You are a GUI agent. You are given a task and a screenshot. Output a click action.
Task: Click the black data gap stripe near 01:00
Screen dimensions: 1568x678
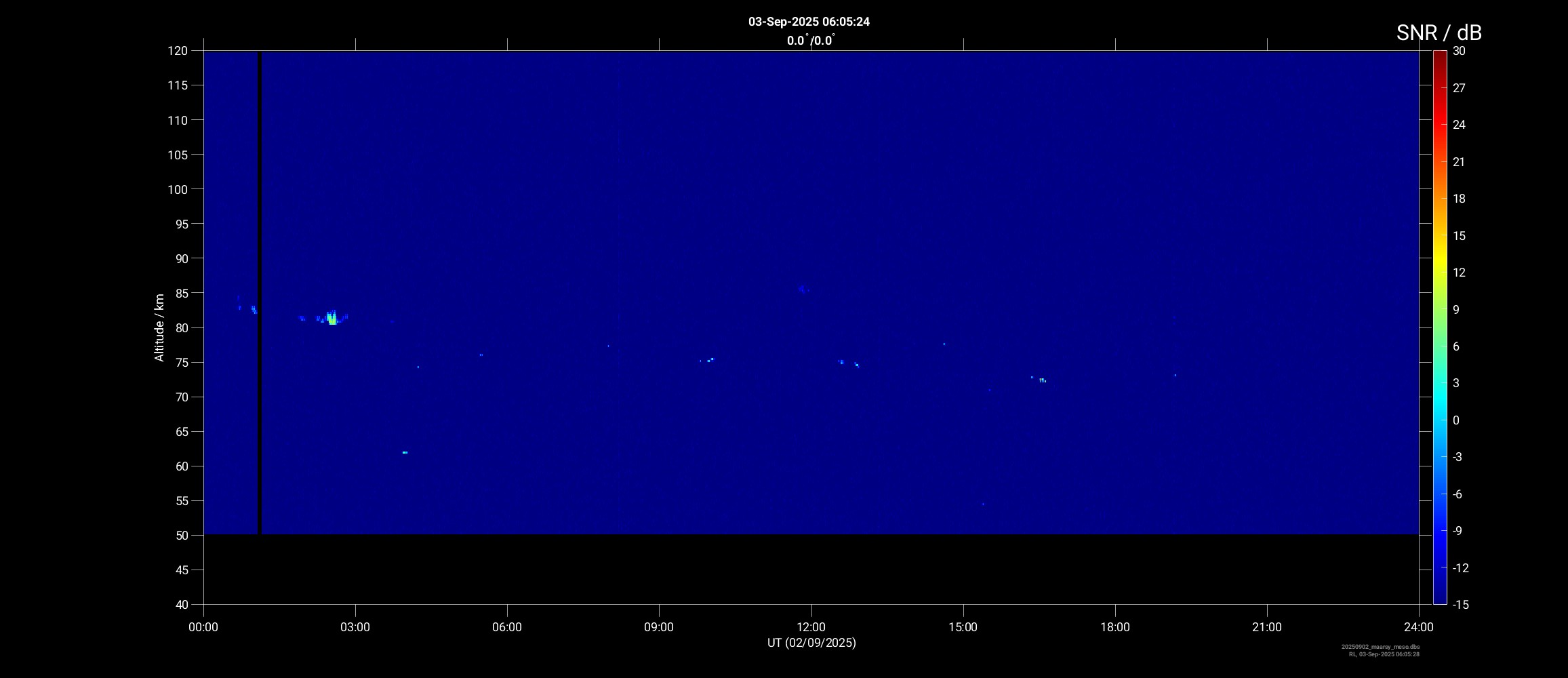pos(260,293)
